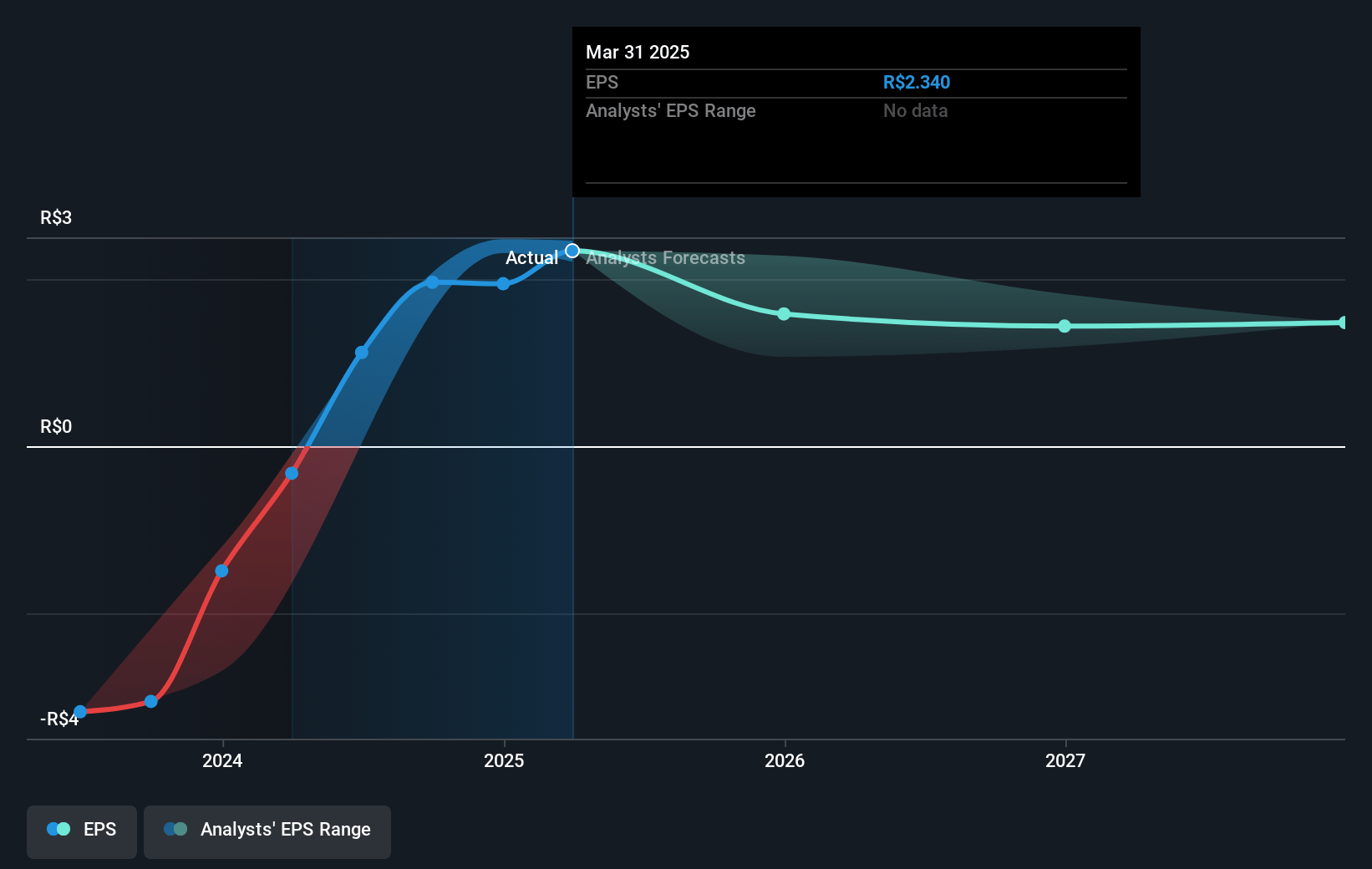1372x869 pixels.
Task: Click the 2025 x-axis label
Action: pos(504,760)
